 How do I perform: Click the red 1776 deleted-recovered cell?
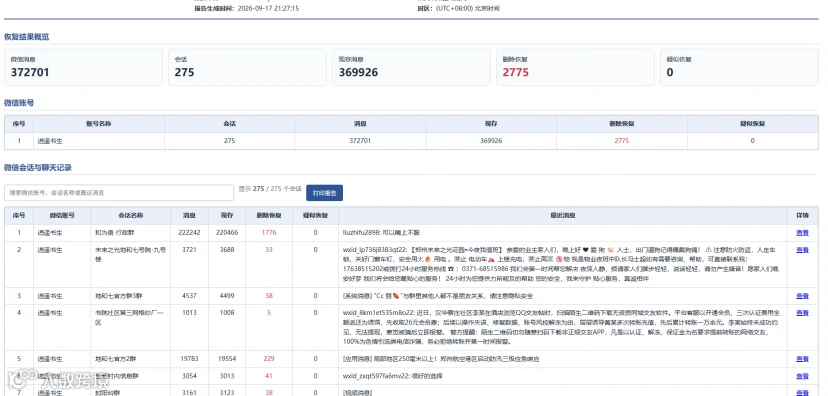pyautogui.click(x=269, y=233)
